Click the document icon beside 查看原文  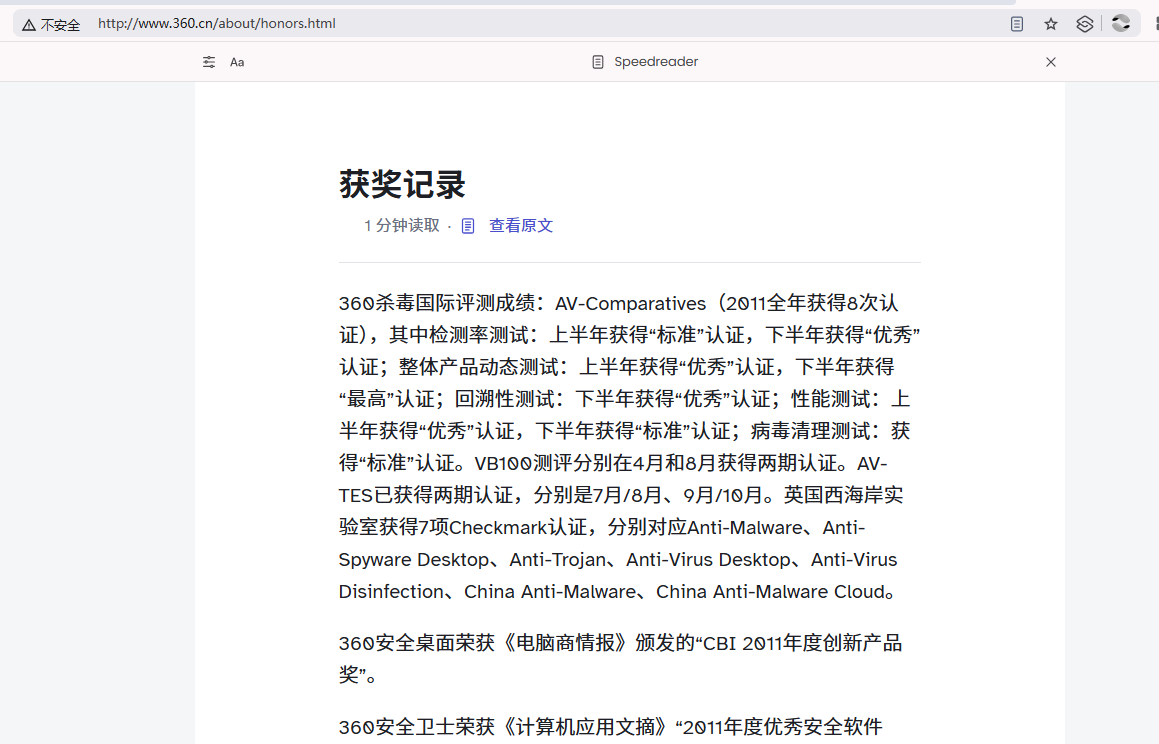pyautogui.click(x=468, y=225)
